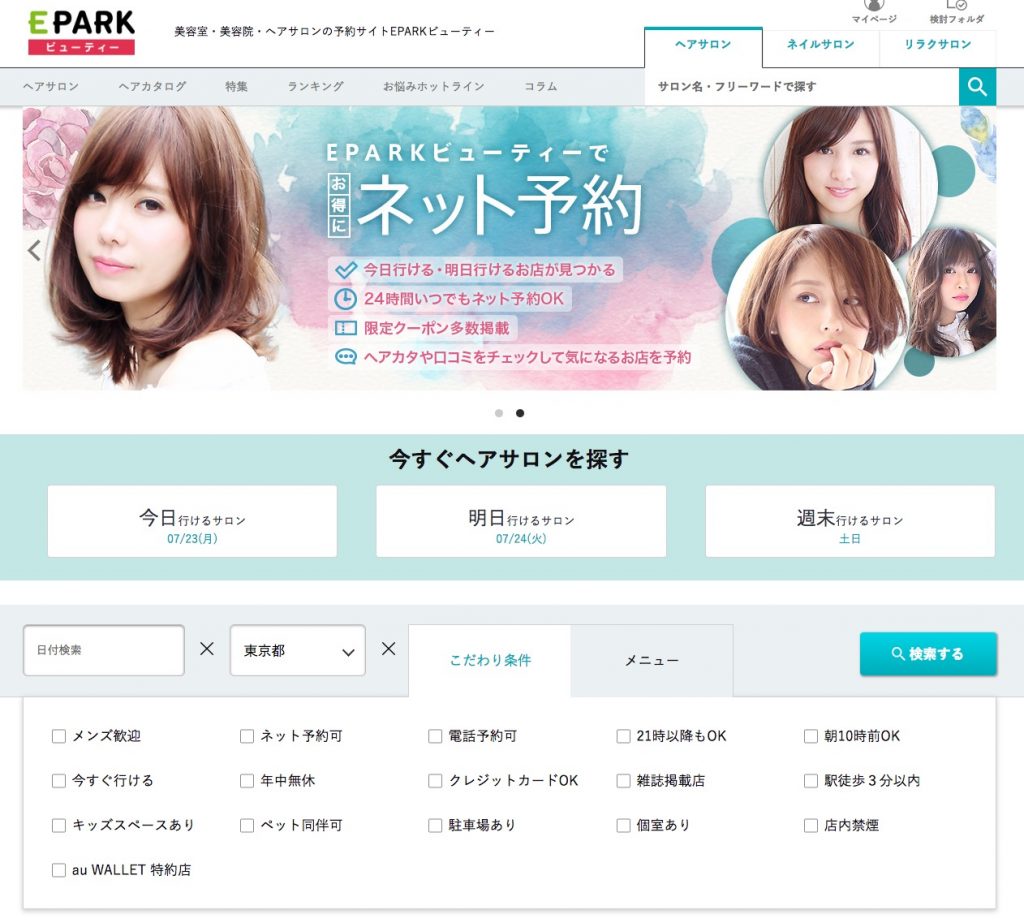This screenshot has width=1024, height=923.
Task: Open ヘアカタログ navigation item
Action: pyautogui.click(x=152, y=86)
